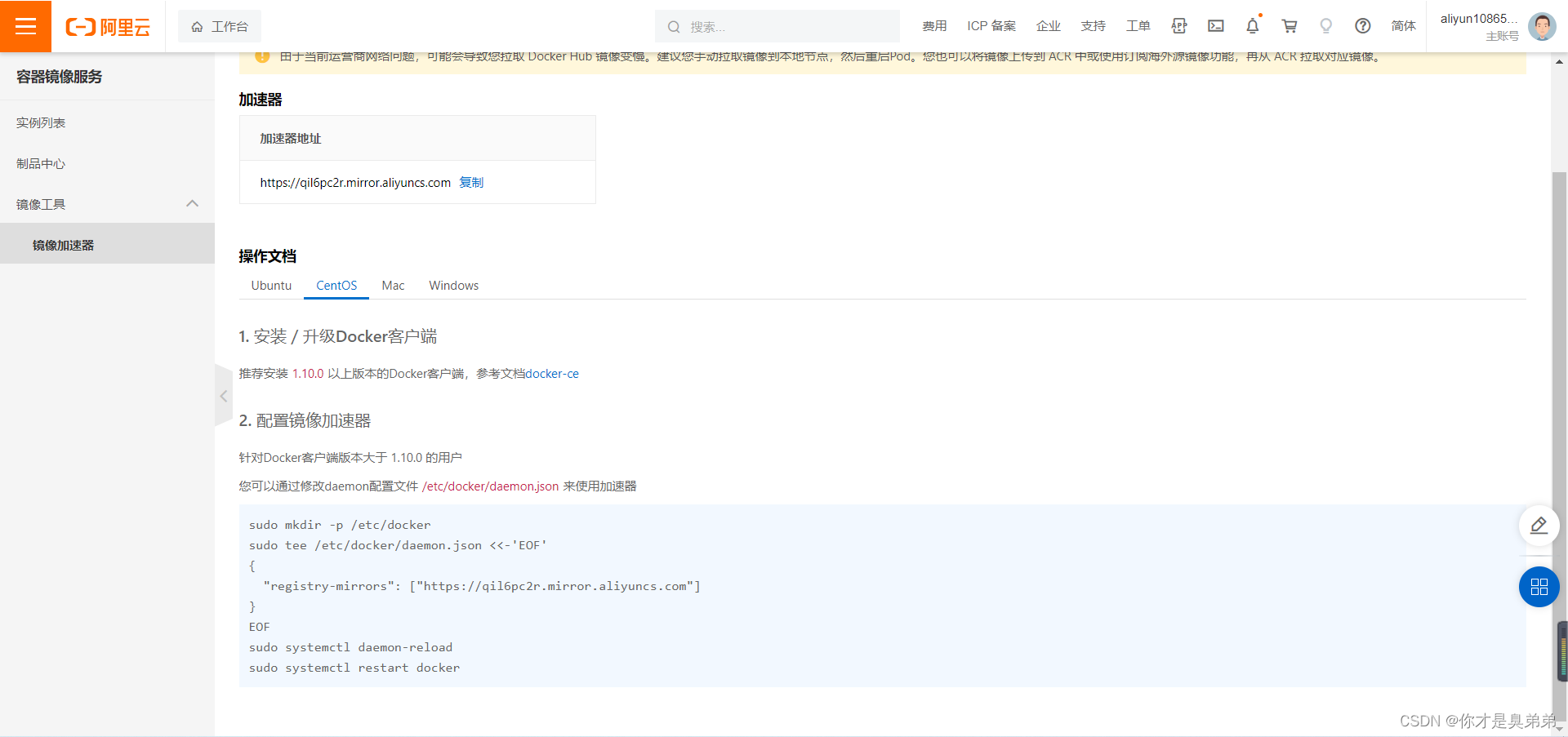Click the warning icon in yellow banner
This screenshot has height=737, width=1568.
262,56
